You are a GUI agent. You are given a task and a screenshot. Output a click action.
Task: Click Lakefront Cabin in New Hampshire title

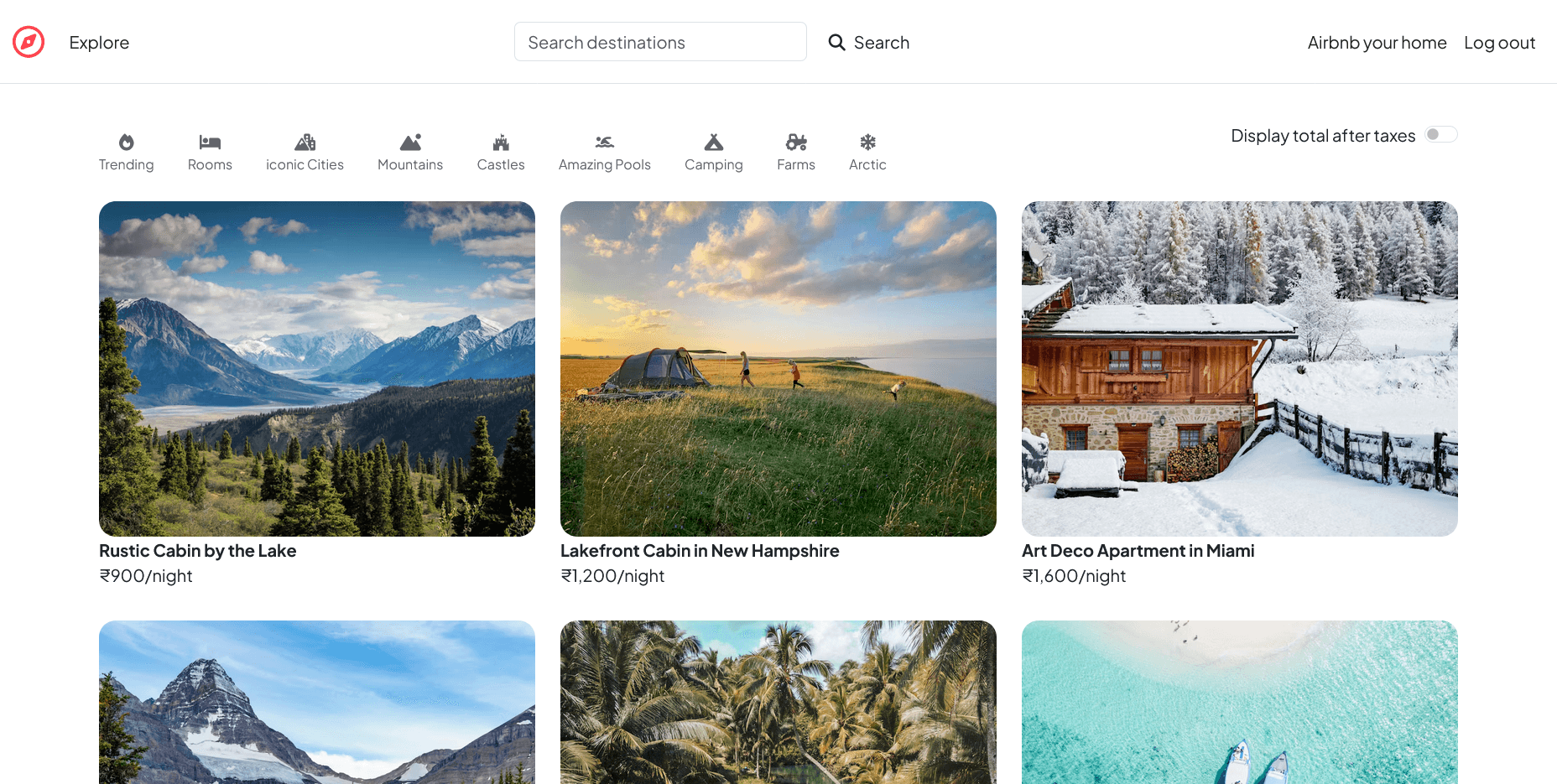click(700, 551)
